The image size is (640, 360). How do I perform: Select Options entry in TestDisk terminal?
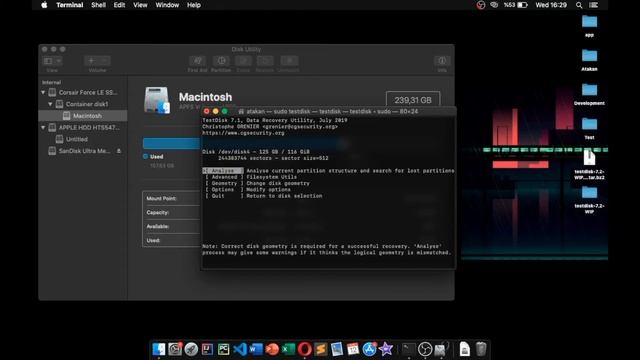(224, 190)
